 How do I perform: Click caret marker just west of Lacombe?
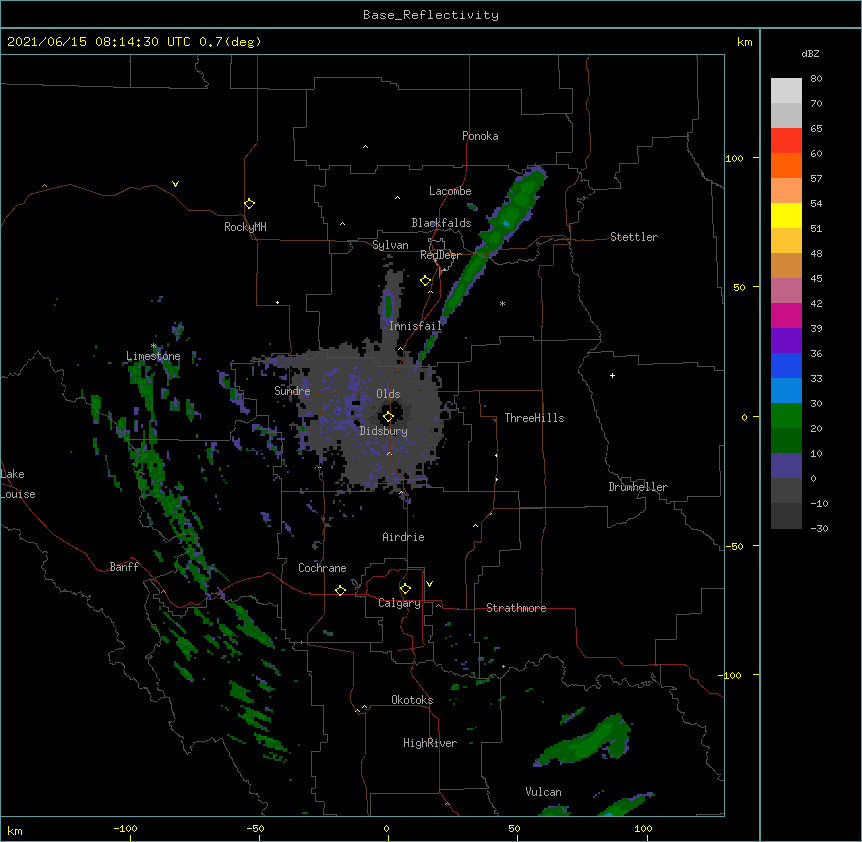pyautogui.click(x=397, y=197)
